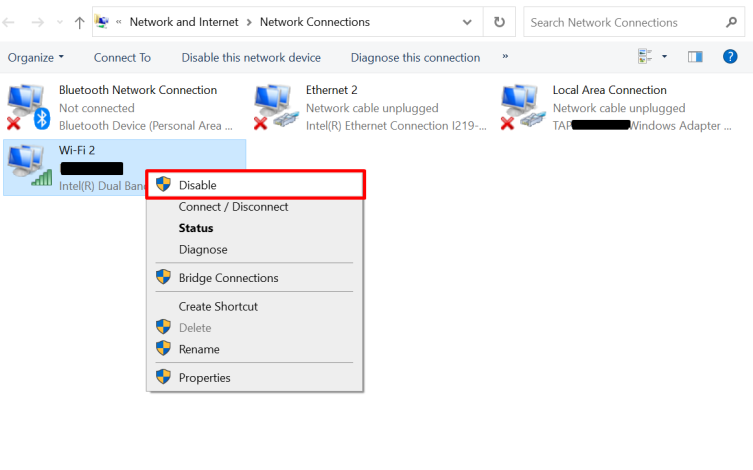753x470 pixels.
Task: Open the address bar history dropdown
Action: click(468, 22)
